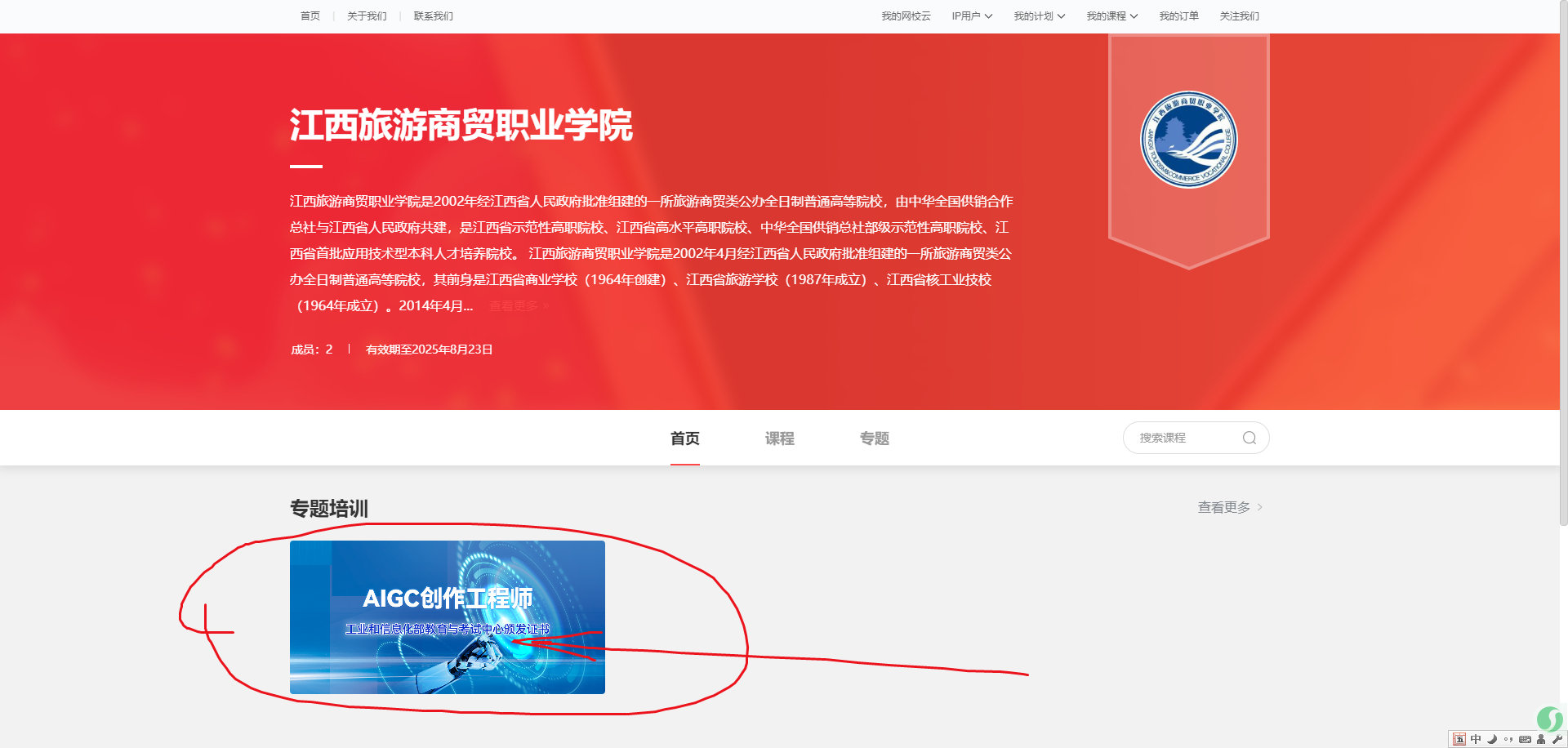
Task: Open 我的网校云 link
Action: 906,16
